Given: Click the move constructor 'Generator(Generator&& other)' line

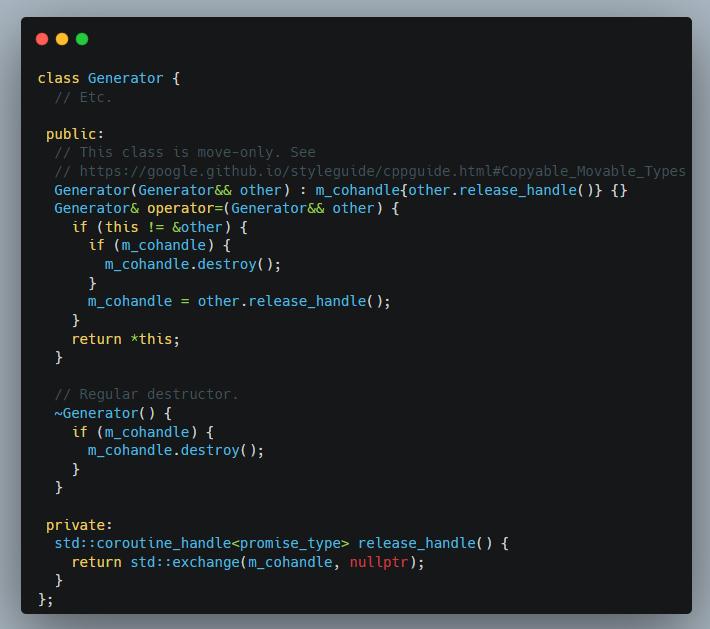Looking at the screenshot, I should (341, 190).
